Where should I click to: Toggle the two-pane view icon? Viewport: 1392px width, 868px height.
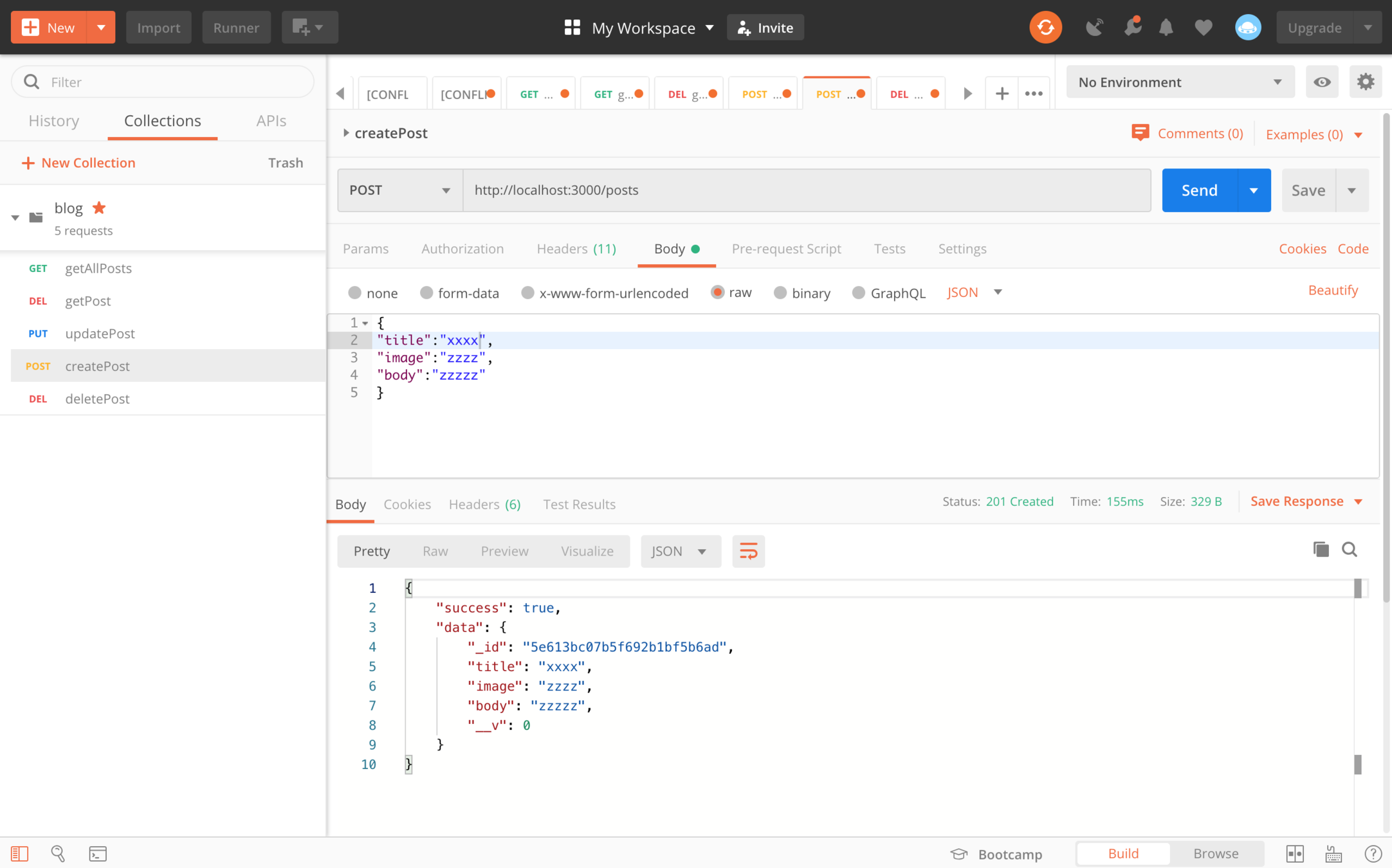click(x=1294, y=854)
